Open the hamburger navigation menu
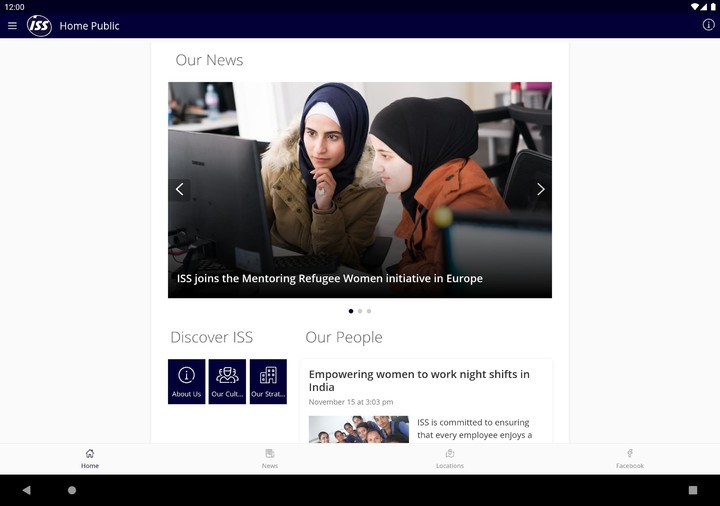 (x=12, y=26)
